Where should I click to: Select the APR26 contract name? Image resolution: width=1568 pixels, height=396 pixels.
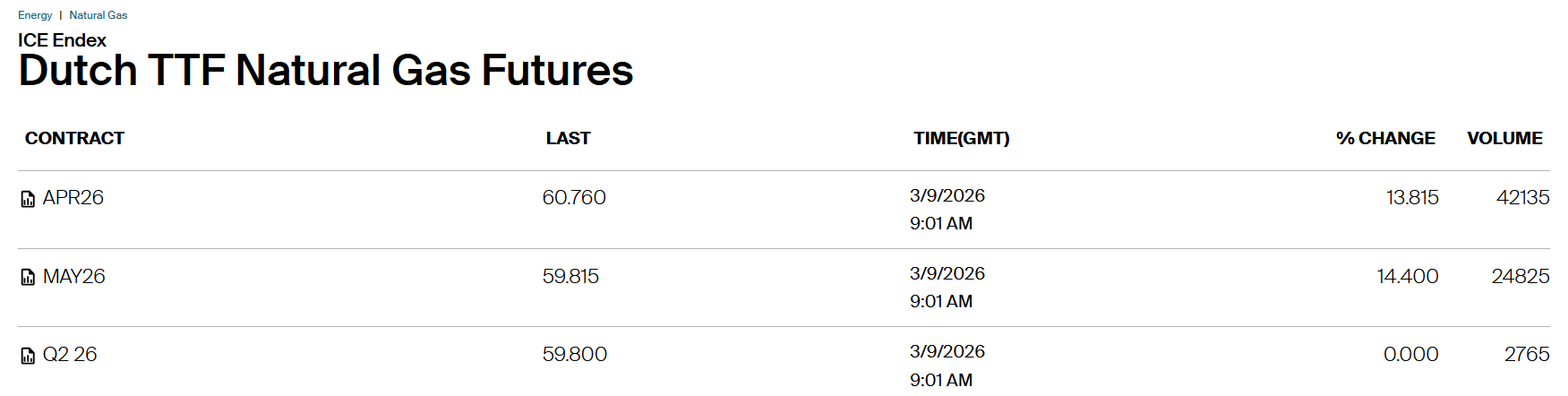coord(73,197)
